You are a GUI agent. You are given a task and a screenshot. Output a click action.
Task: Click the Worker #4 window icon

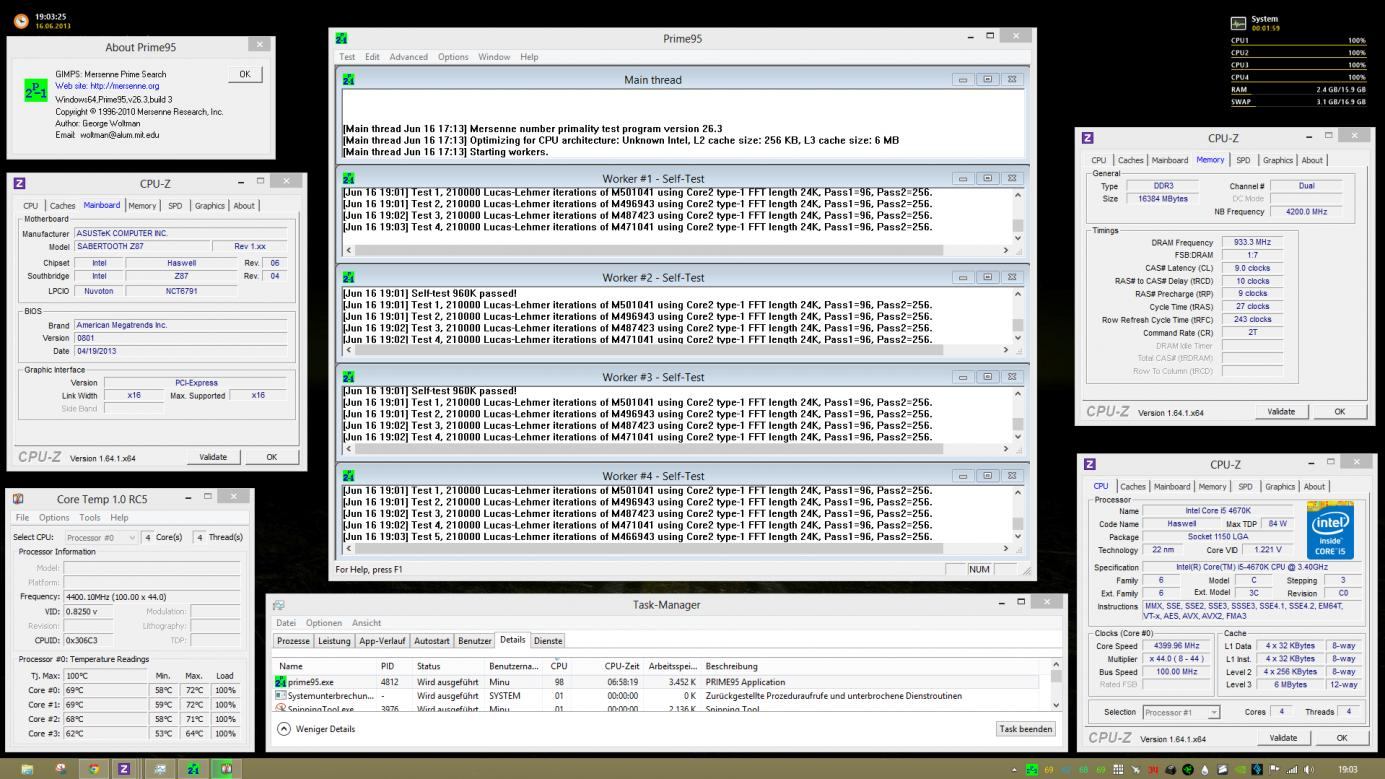click(x=349, y=476)
